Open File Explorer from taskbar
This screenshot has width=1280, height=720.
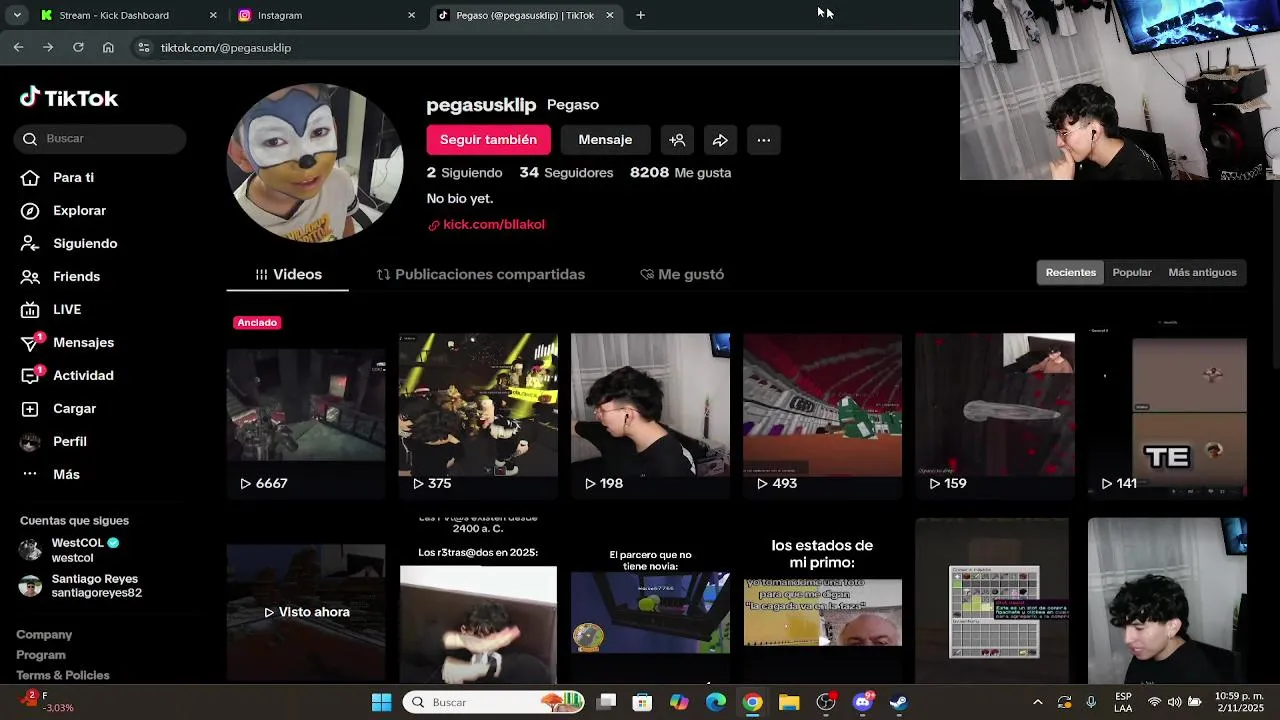pos(789,702)
